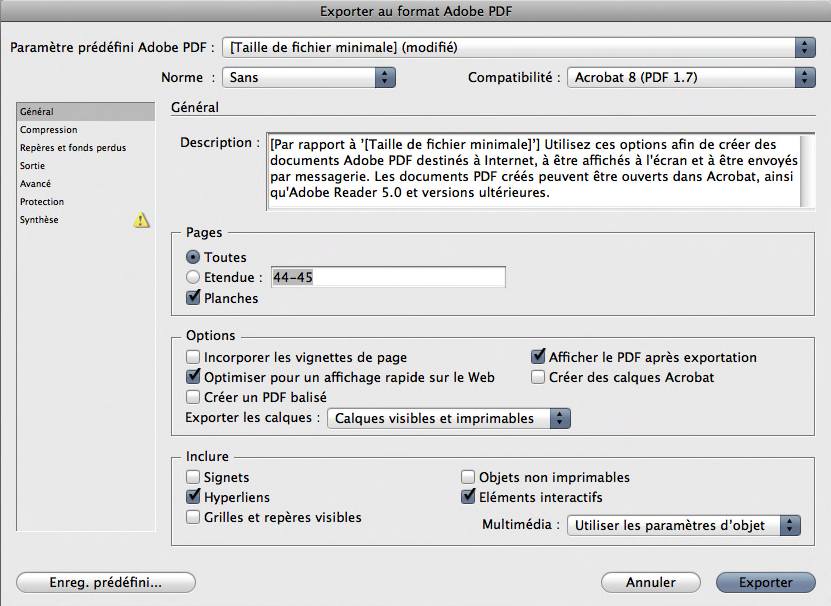831x606 pixels.
Task: Open the Exporter les calques dropdown
Action: point(449,418)
